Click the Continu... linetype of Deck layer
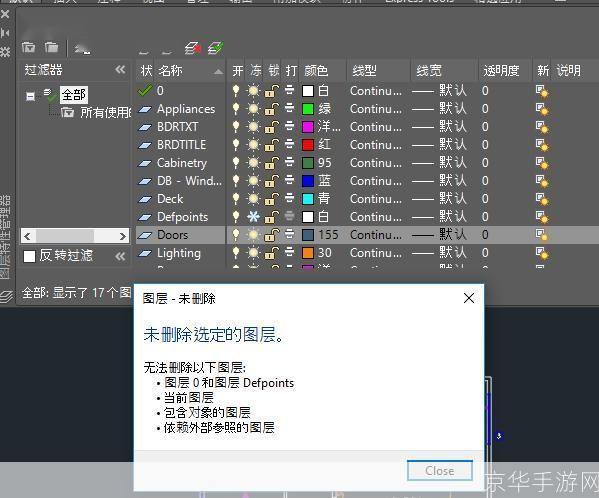The image size is (599, 498). click(x=376, y=199)
